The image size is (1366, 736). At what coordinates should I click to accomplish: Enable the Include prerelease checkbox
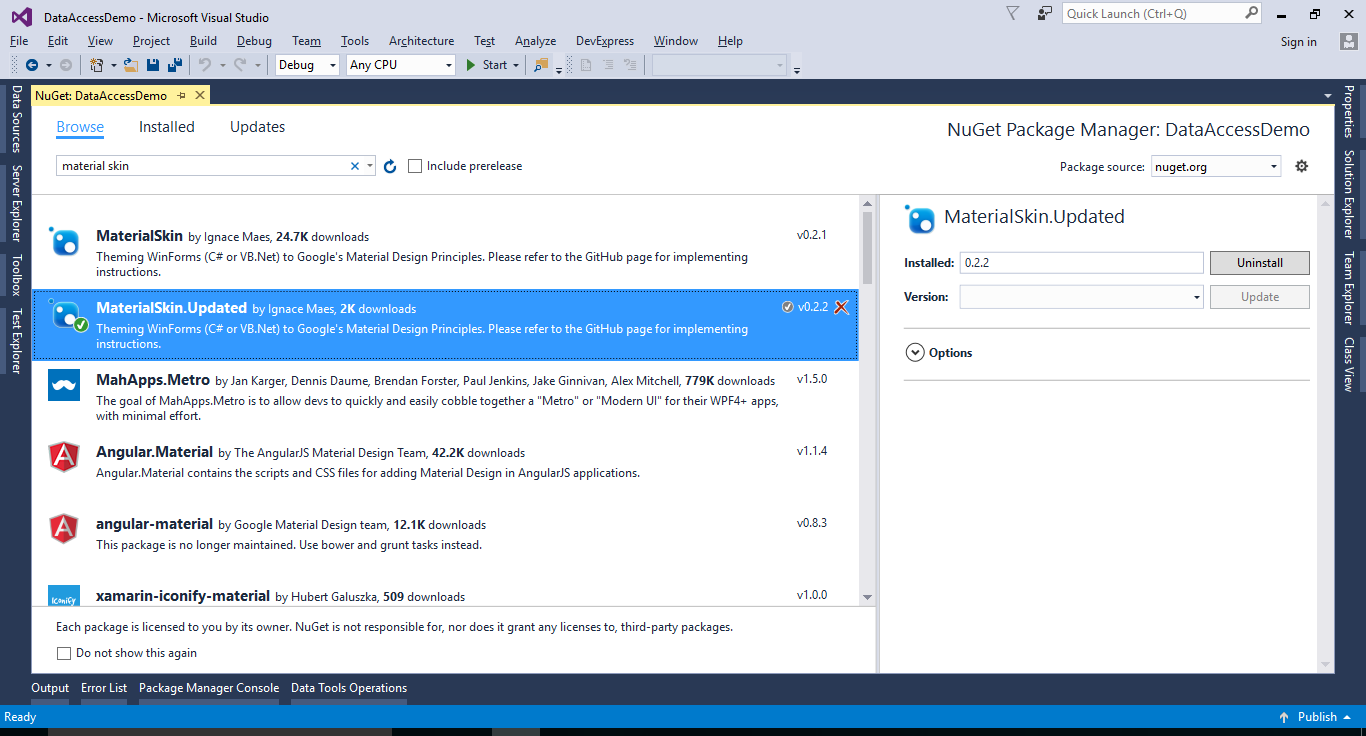pos(415,166)
